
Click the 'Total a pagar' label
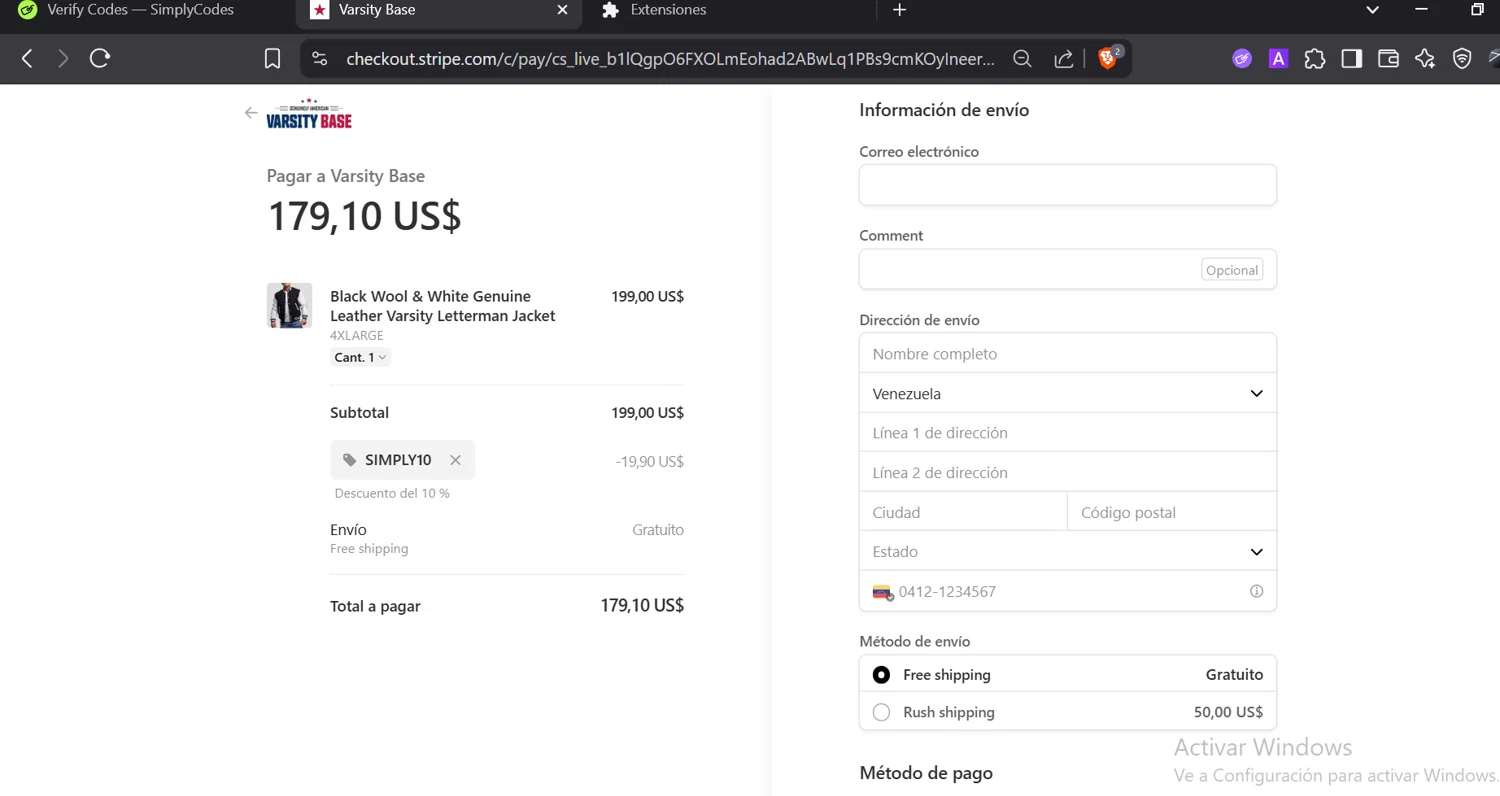coord(375,606)
